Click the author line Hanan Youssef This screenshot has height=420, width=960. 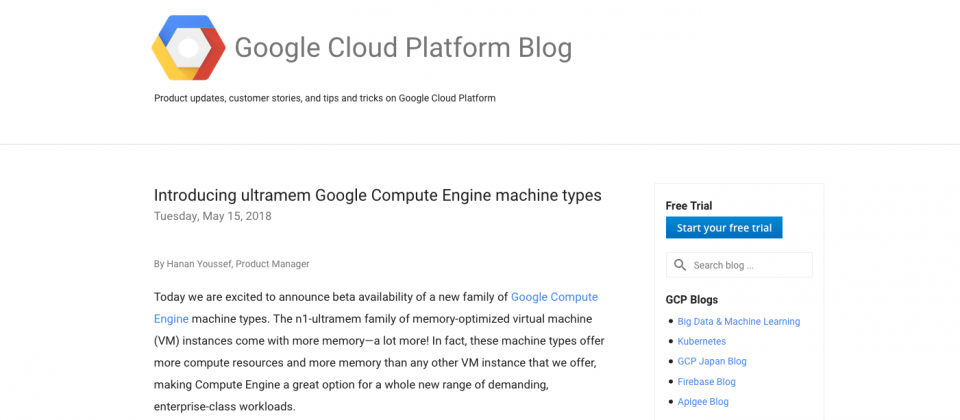coord(231,264)
